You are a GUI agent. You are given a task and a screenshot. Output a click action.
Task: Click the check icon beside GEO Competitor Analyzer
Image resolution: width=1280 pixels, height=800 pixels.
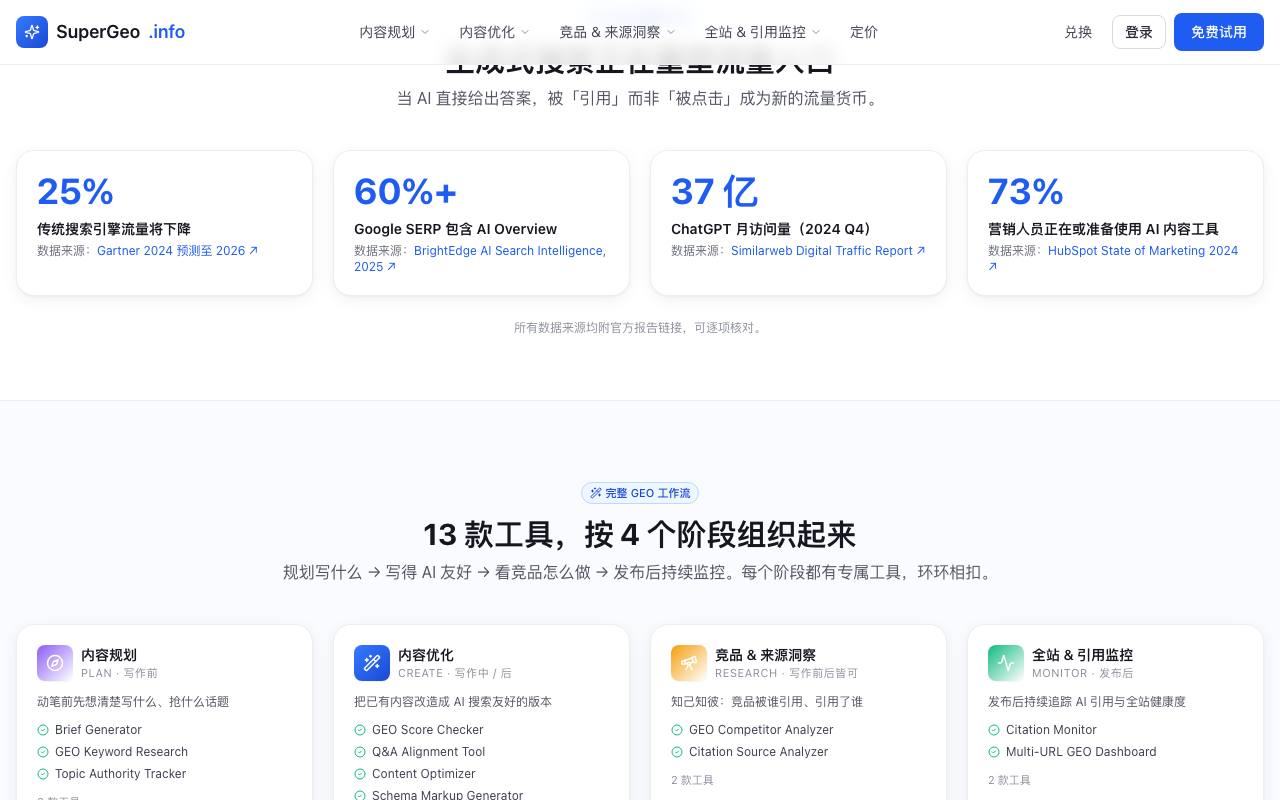tap(677, 730)
